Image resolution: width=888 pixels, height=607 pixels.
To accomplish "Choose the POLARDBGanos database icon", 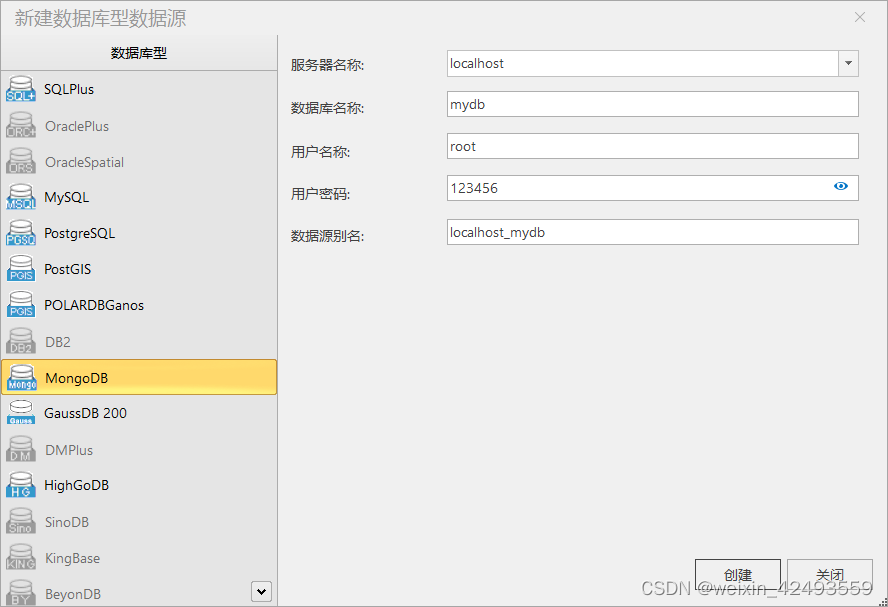I will (21, 305).
